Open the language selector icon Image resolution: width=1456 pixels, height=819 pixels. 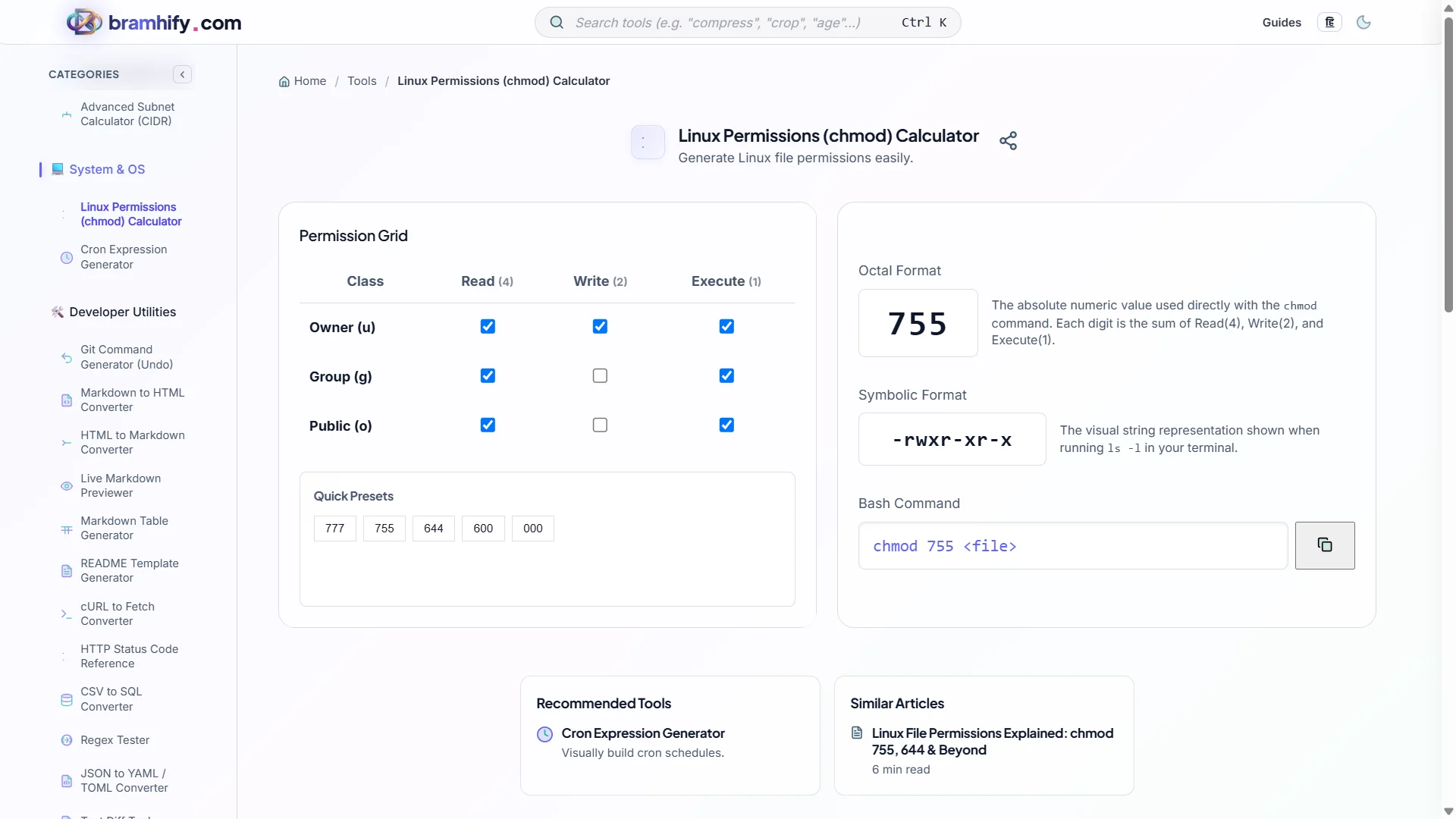coord(1329,23)
